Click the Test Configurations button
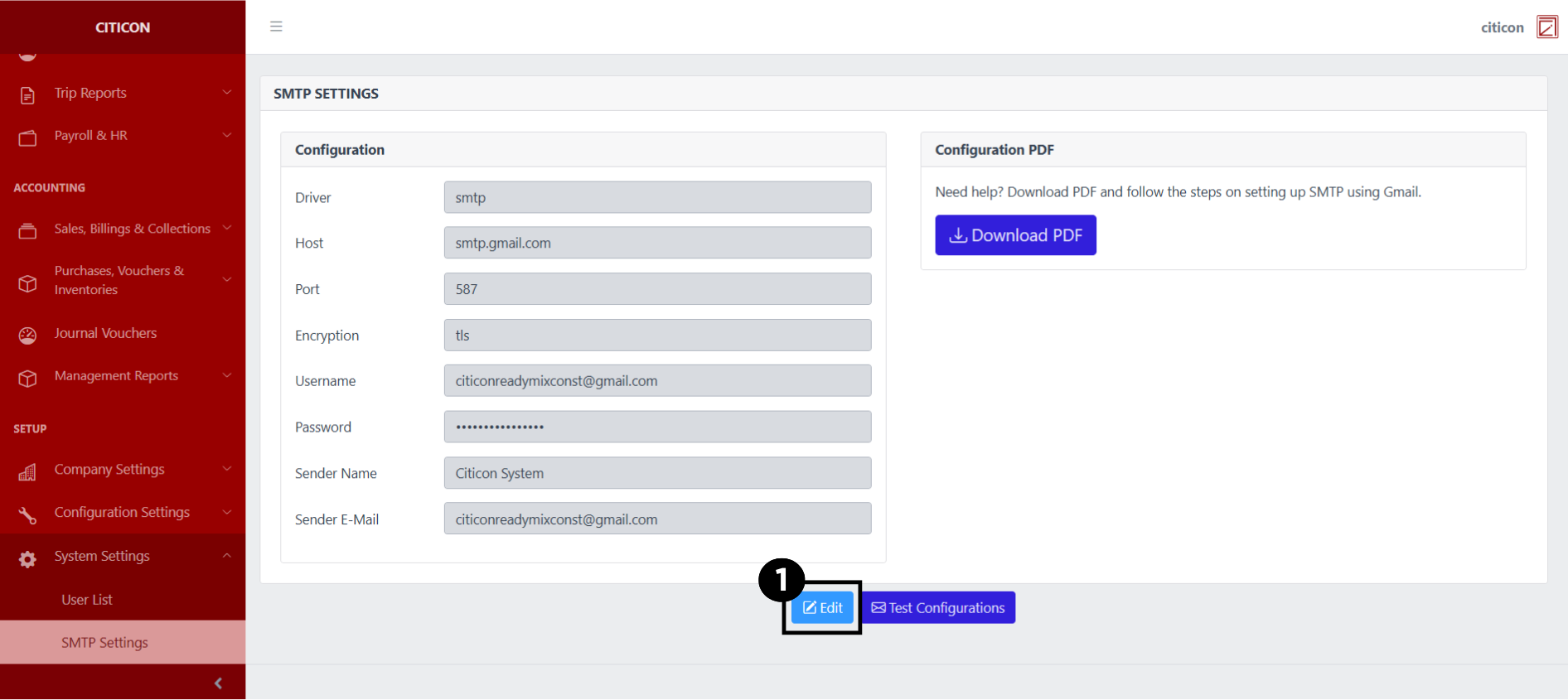Screen dimensions: 1568x700 pos(938,608)
